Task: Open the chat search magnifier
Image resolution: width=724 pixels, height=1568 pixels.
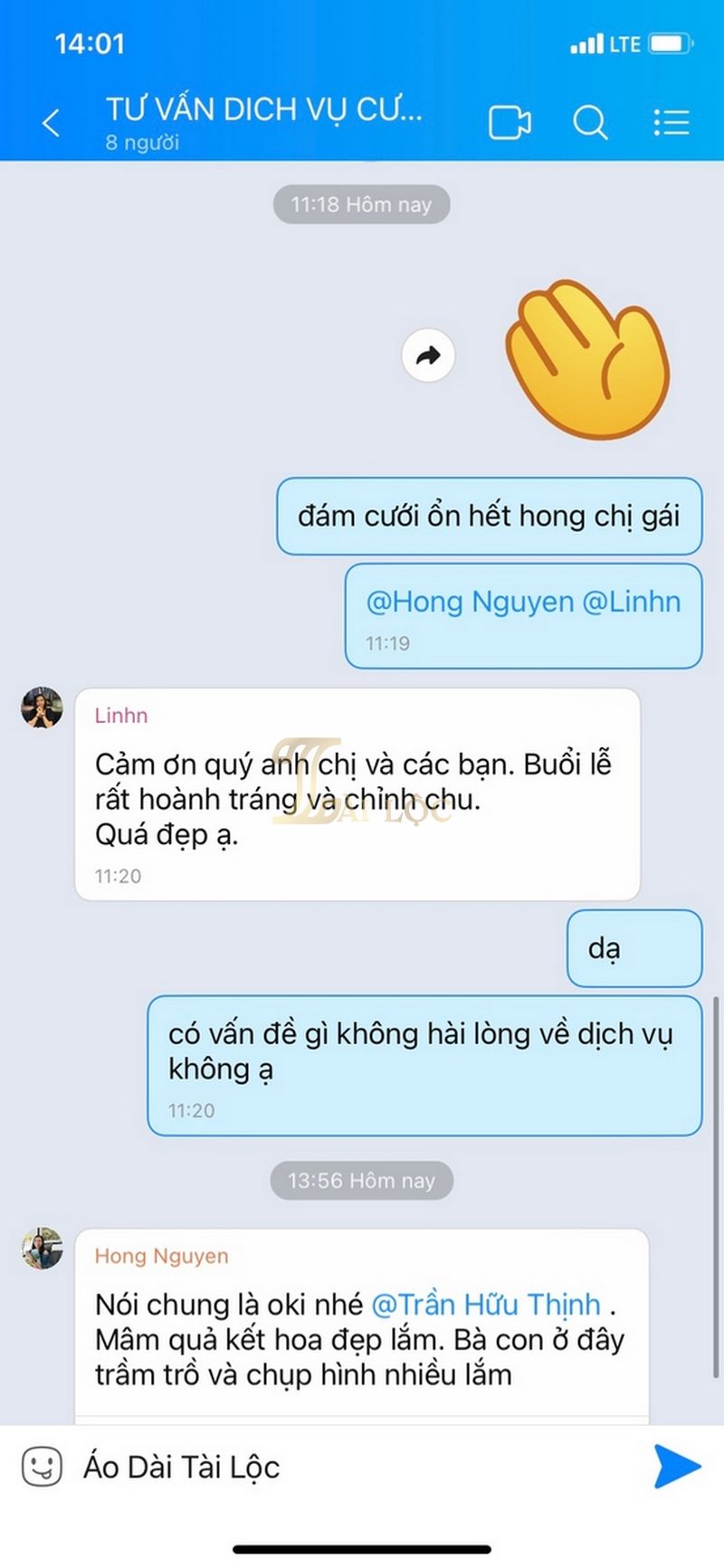Action: (x=590, y=122)
